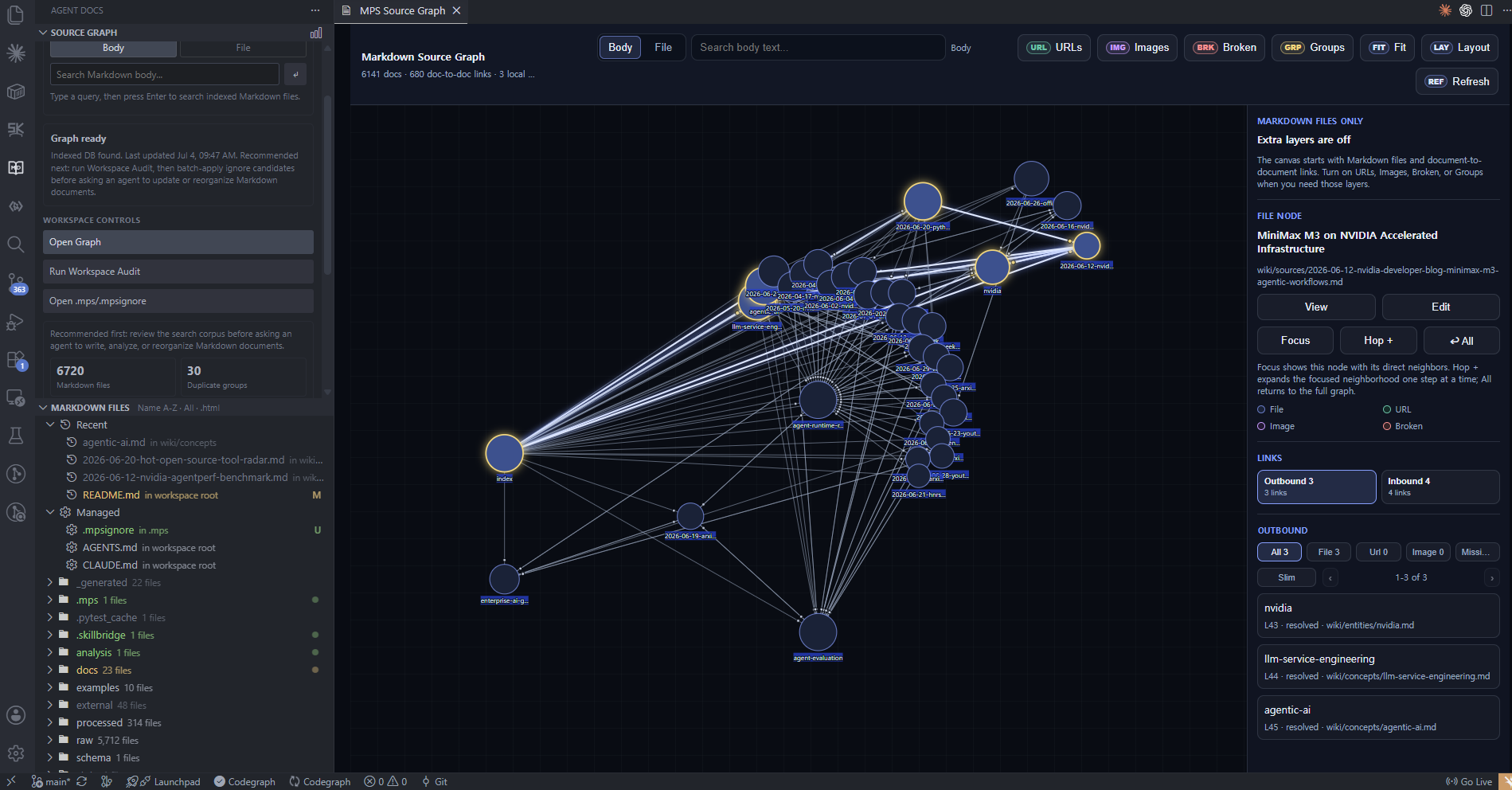1512x790 pixels.
Task: Click the Git item in the status bar
Action: [x=435, y=782]
